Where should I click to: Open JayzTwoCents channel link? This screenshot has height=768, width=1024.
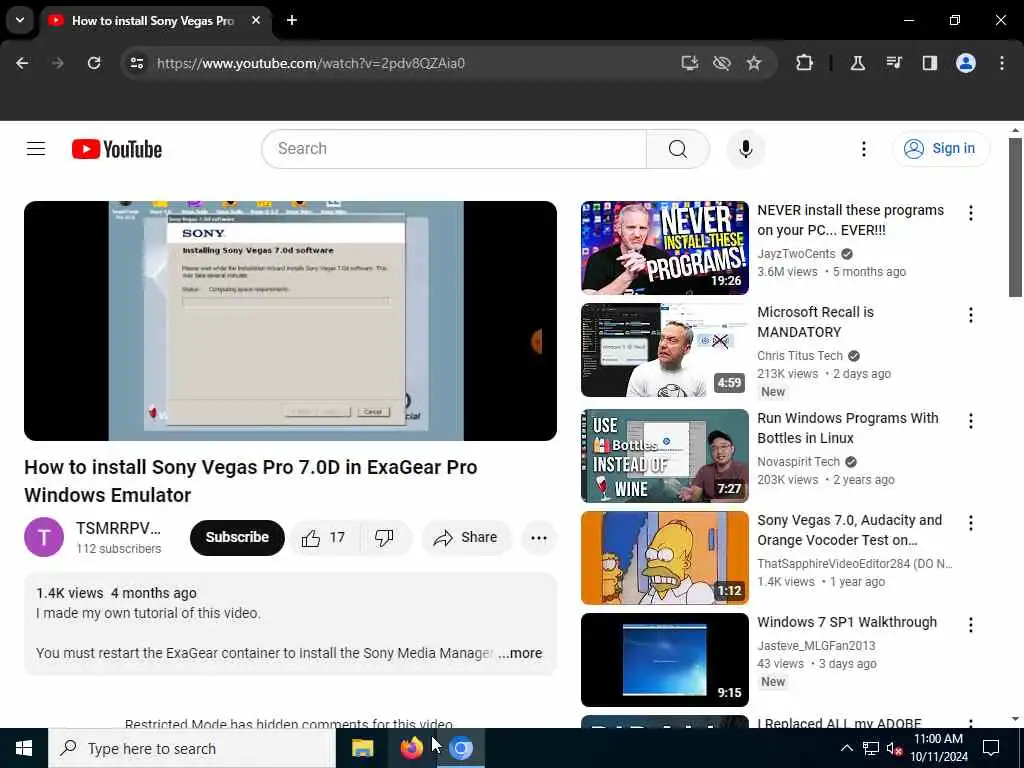tap(796, 253)
